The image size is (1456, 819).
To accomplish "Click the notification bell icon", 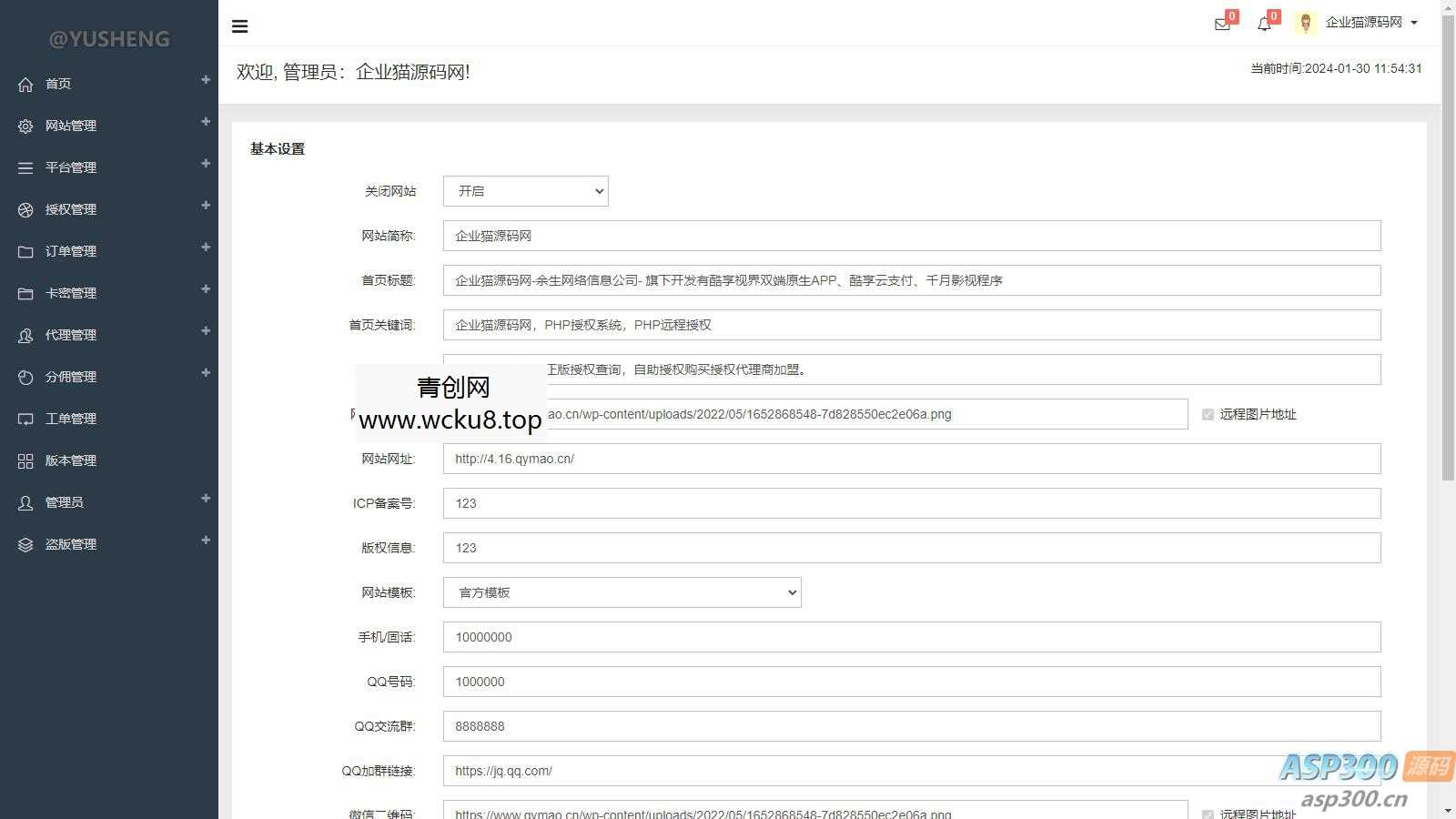I will coord(1263,25).
